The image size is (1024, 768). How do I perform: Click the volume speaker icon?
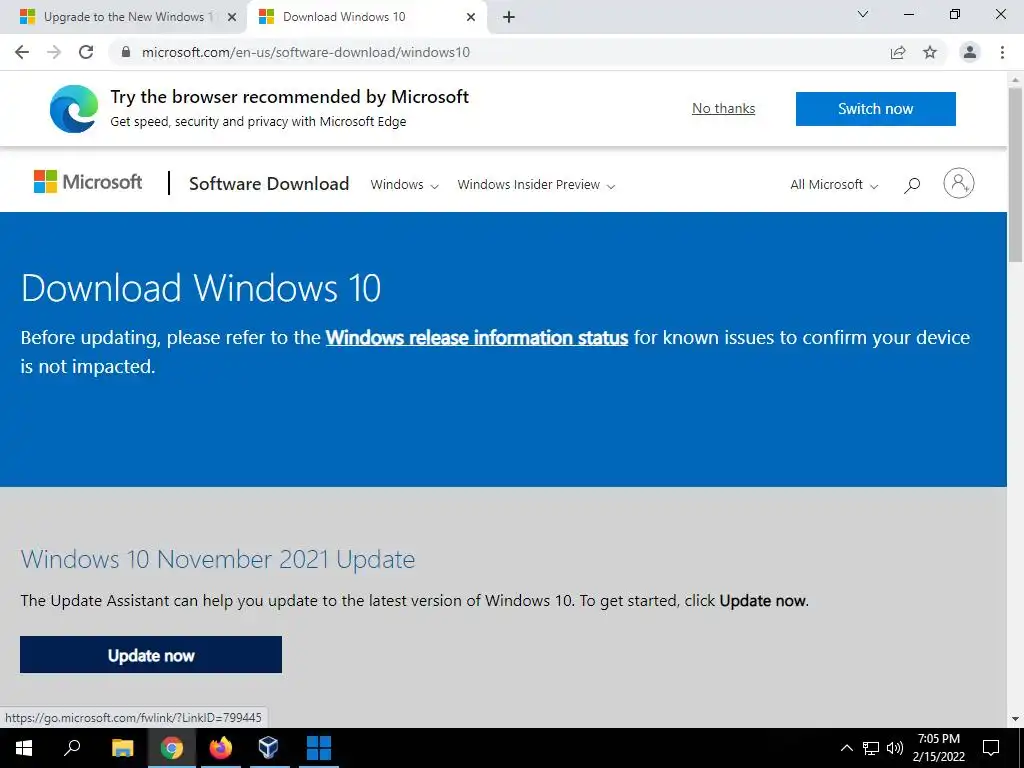895,748
